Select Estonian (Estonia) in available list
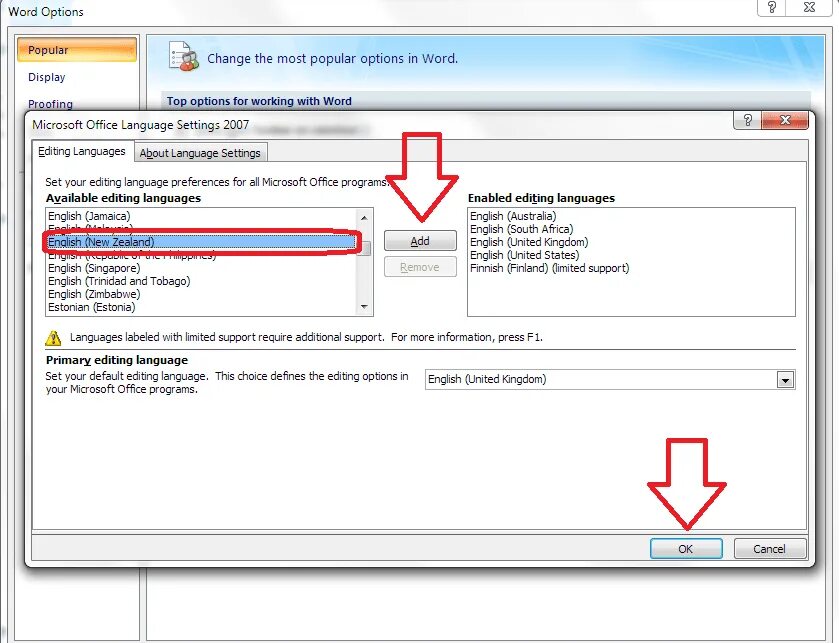The width and height of the screenshot is (839, 643). pyautogui.click(x=201, y=307)
